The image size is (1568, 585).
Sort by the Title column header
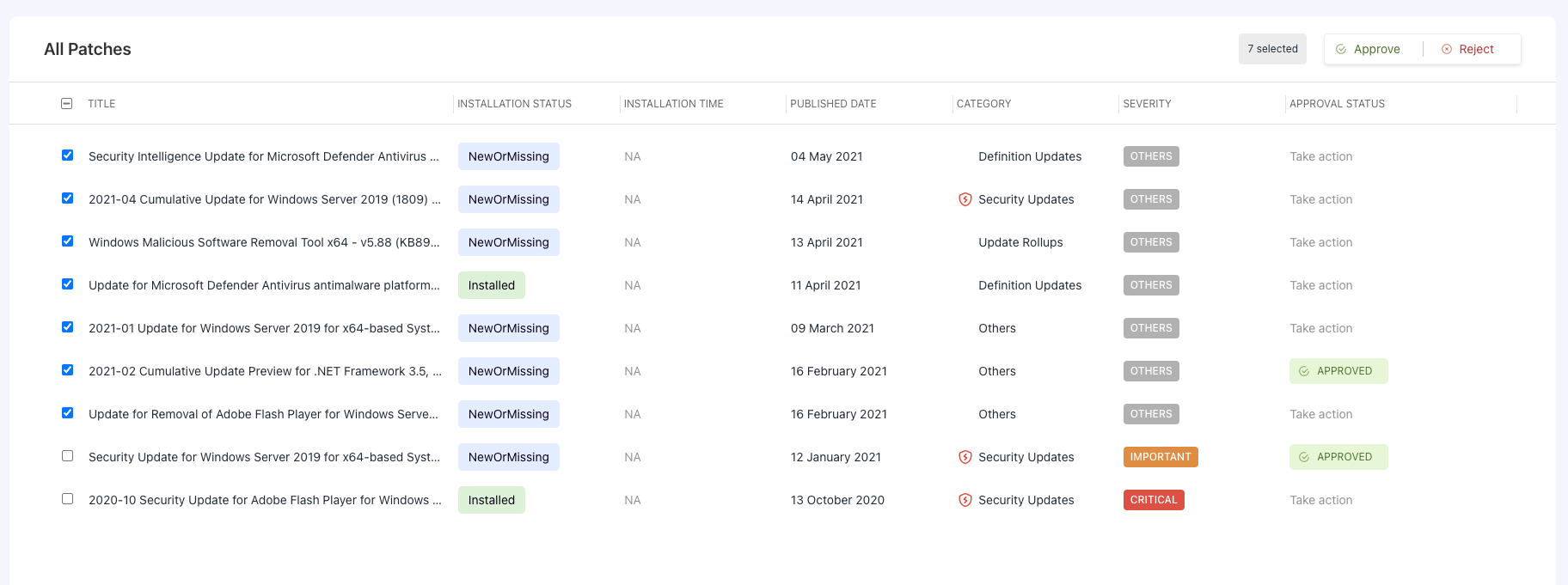tap(101, 104)
